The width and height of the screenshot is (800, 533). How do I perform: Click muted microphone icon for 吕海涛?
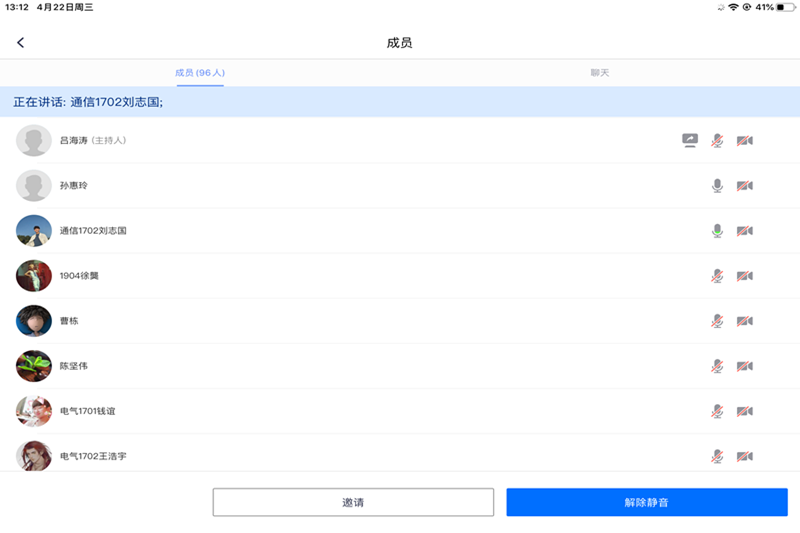coord(717,141)
